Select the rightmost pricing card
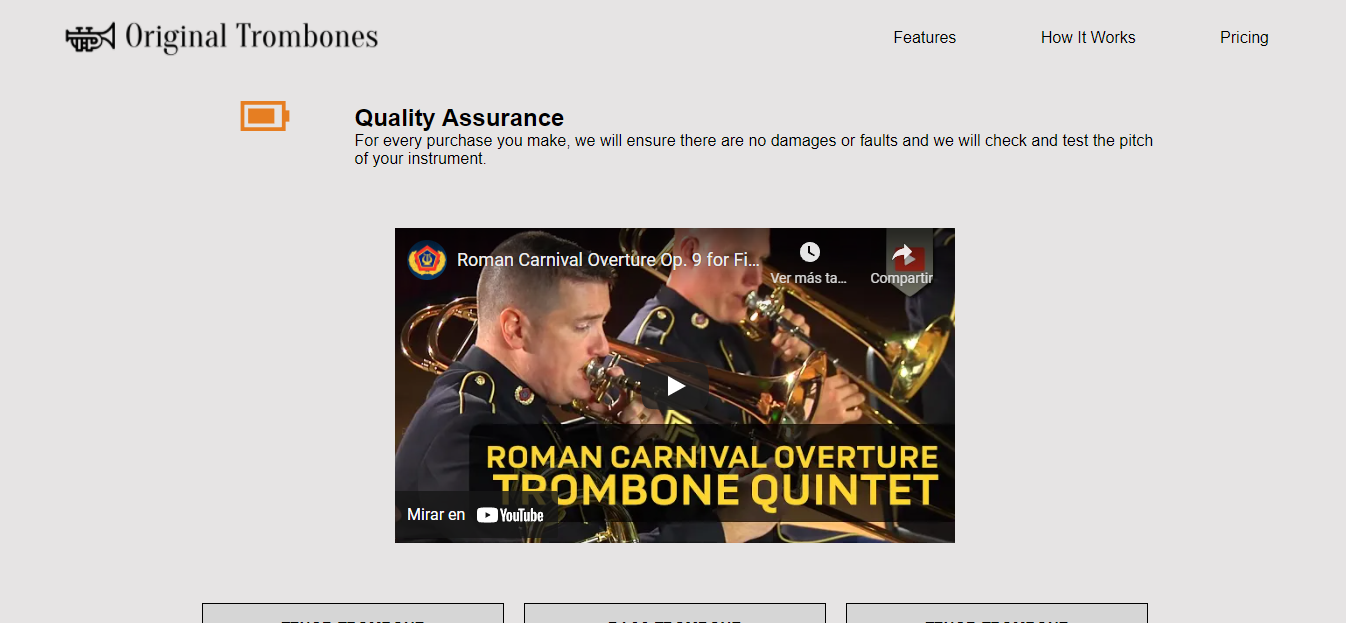The width and height of the screenshot is (1346, 623). point(997,613)
